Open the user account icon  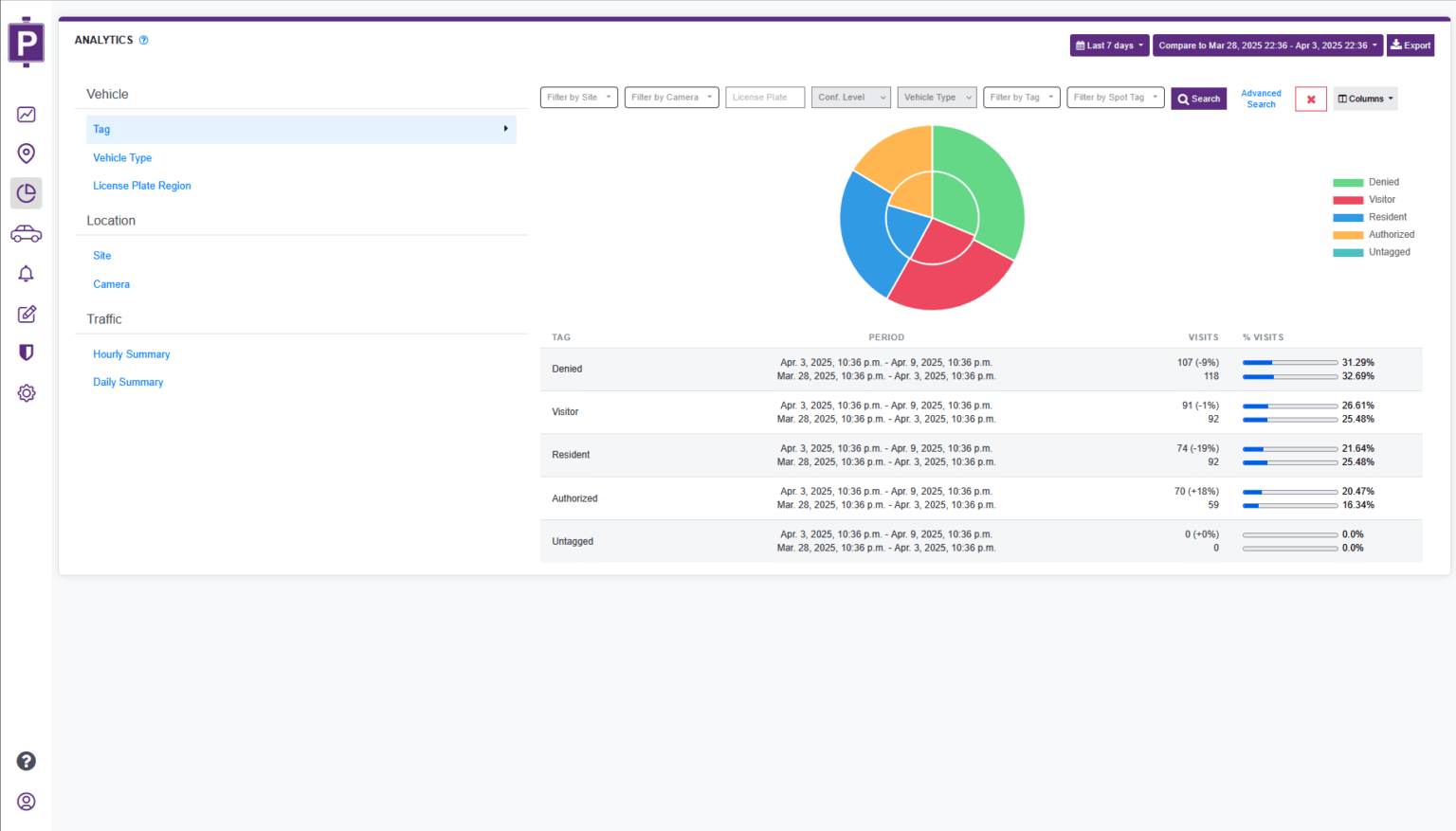(x=27, y=802)
